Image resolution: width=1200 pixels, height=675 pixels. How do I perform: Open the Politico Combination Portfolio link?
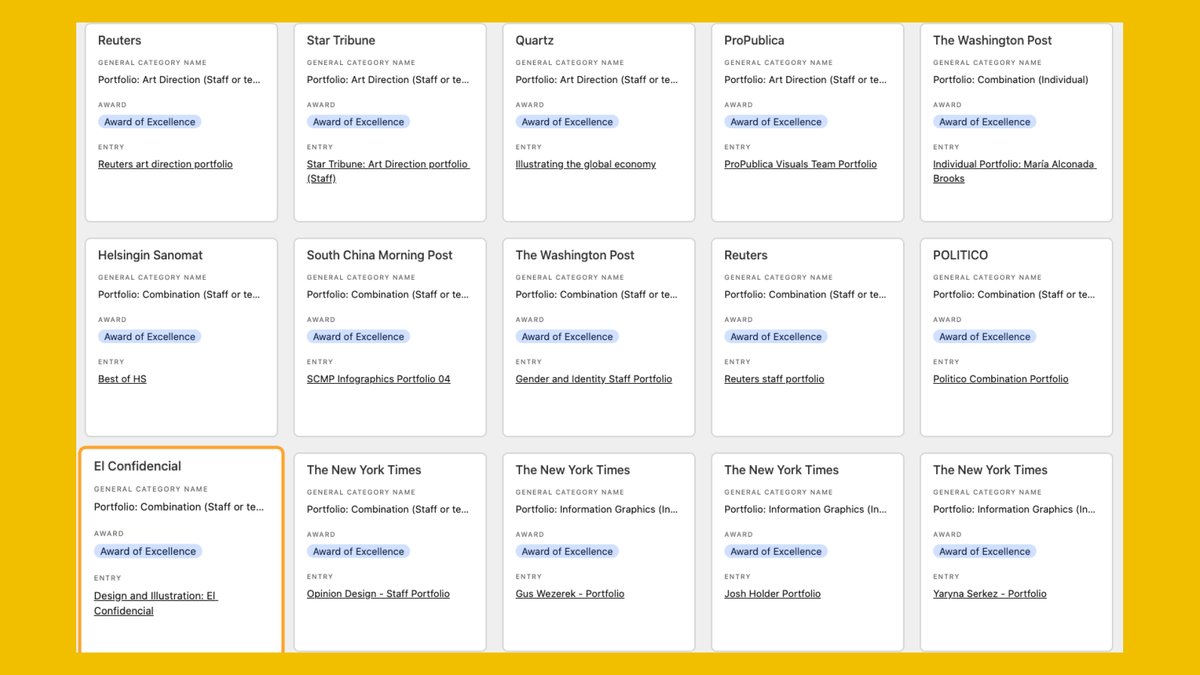tap(1000, 379)
